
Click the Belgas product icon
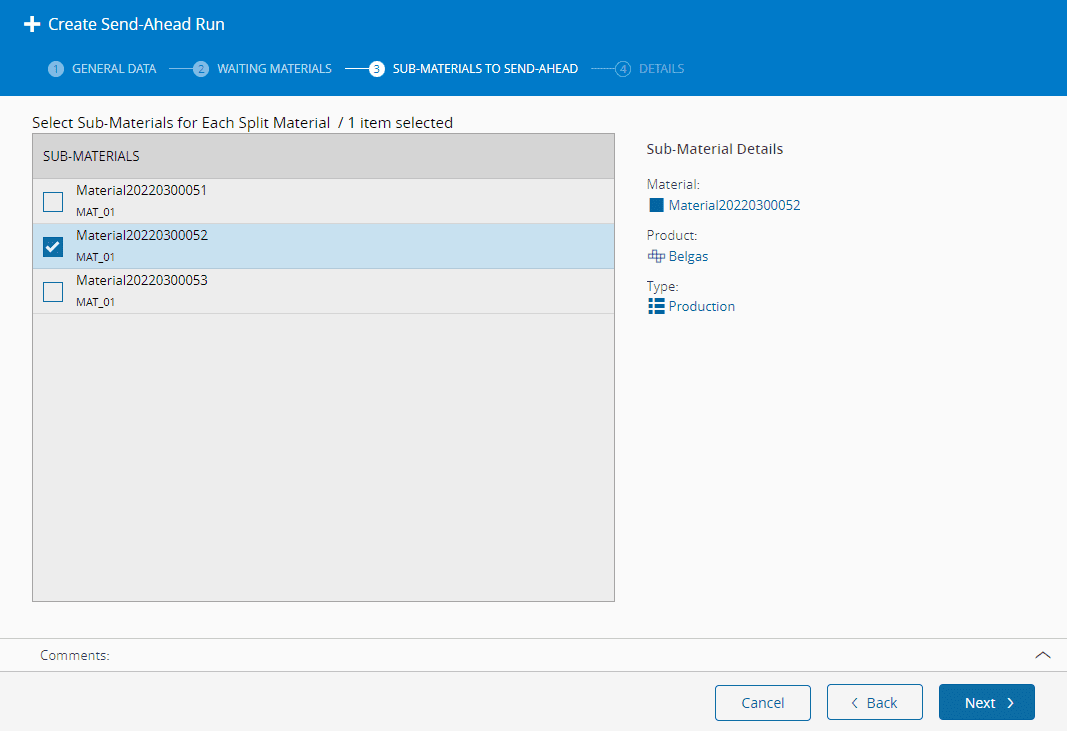click(656, 256)
